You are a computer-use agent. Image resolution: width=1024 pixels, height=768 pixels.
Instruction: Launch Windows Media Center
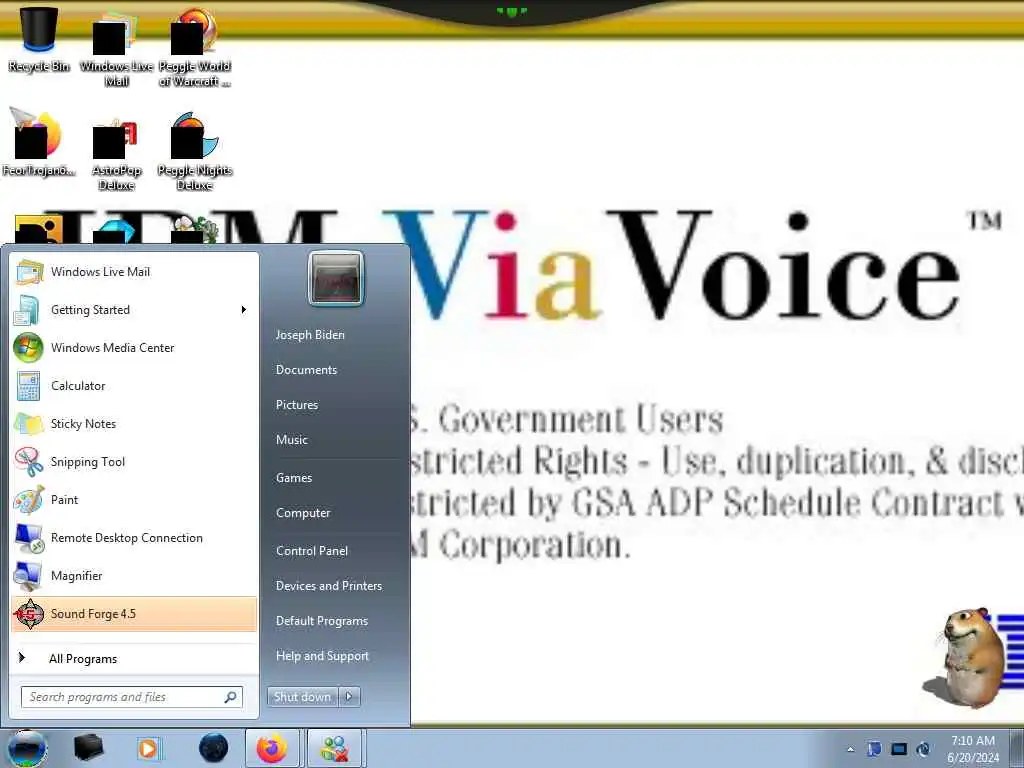134,347
